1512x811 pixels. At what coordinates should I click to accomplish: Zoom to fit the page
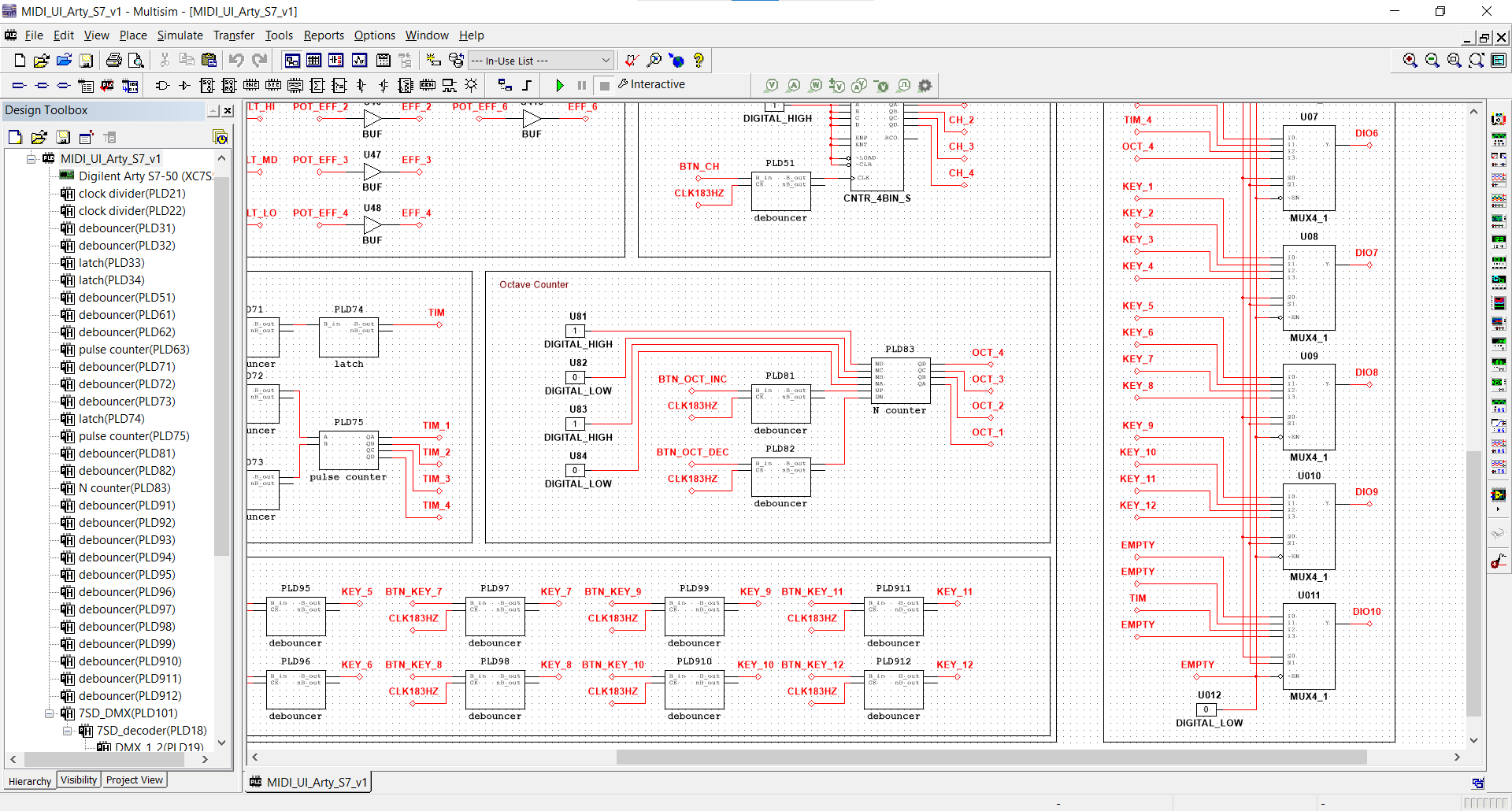click(x=1477, y=61)
